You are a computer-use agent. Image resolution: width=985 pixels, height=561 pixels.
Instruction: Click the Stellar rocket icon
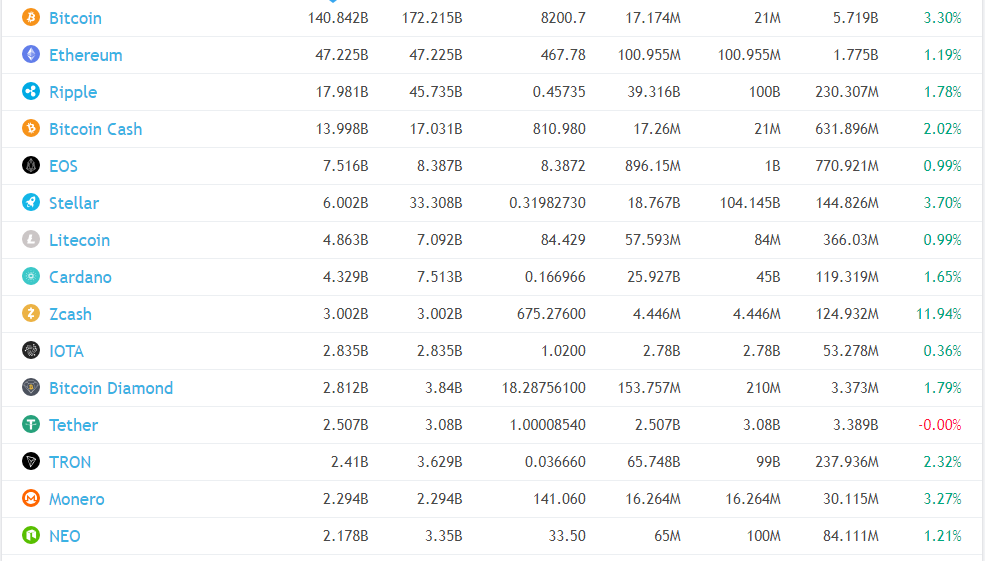31,203
